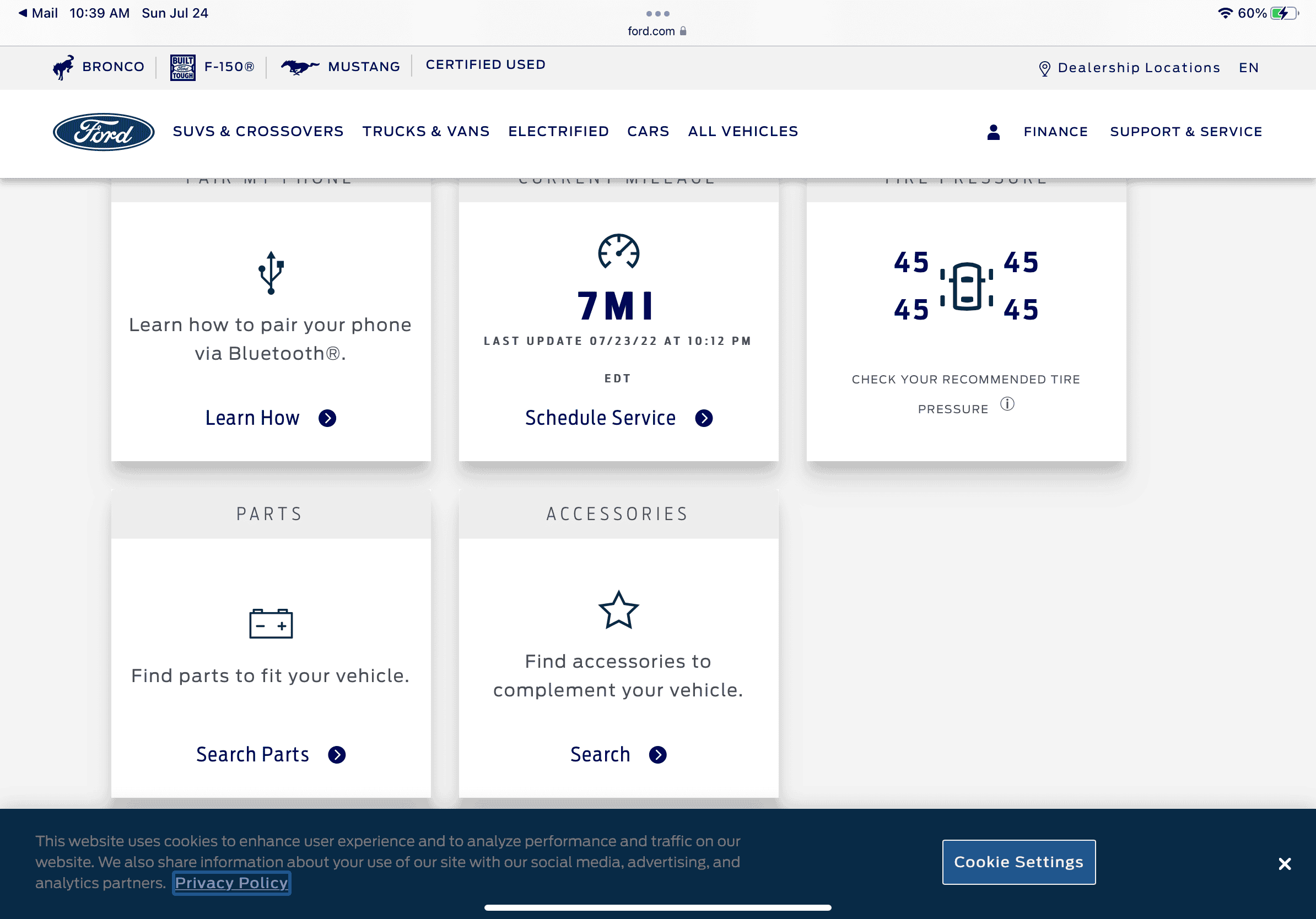Click the Cookie Settings button
The image size is (1316, 919).
1018,862
